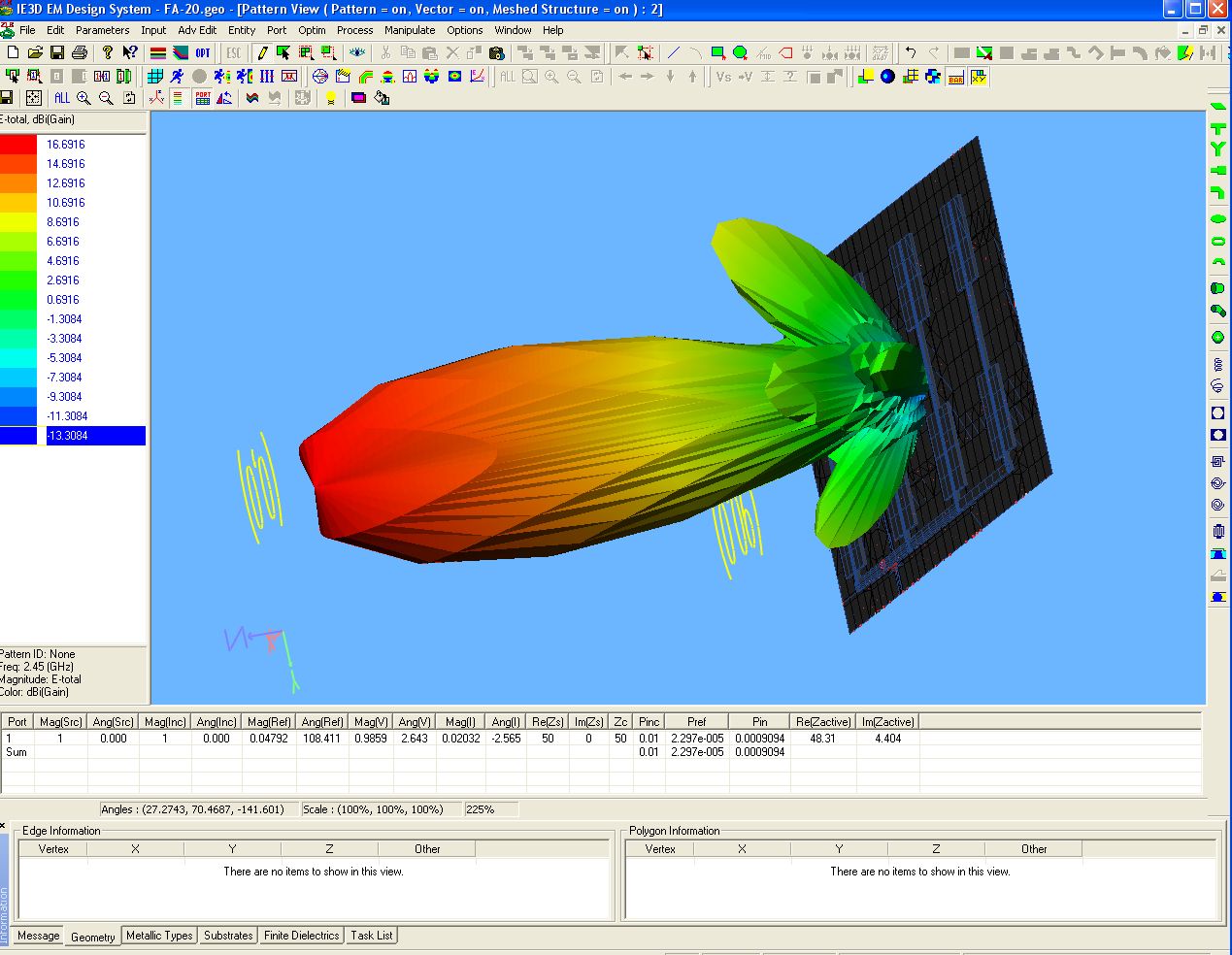Click the ALL zoom-extents button
This screenshot has height=955, width=1232.
(x=62, y=98)
